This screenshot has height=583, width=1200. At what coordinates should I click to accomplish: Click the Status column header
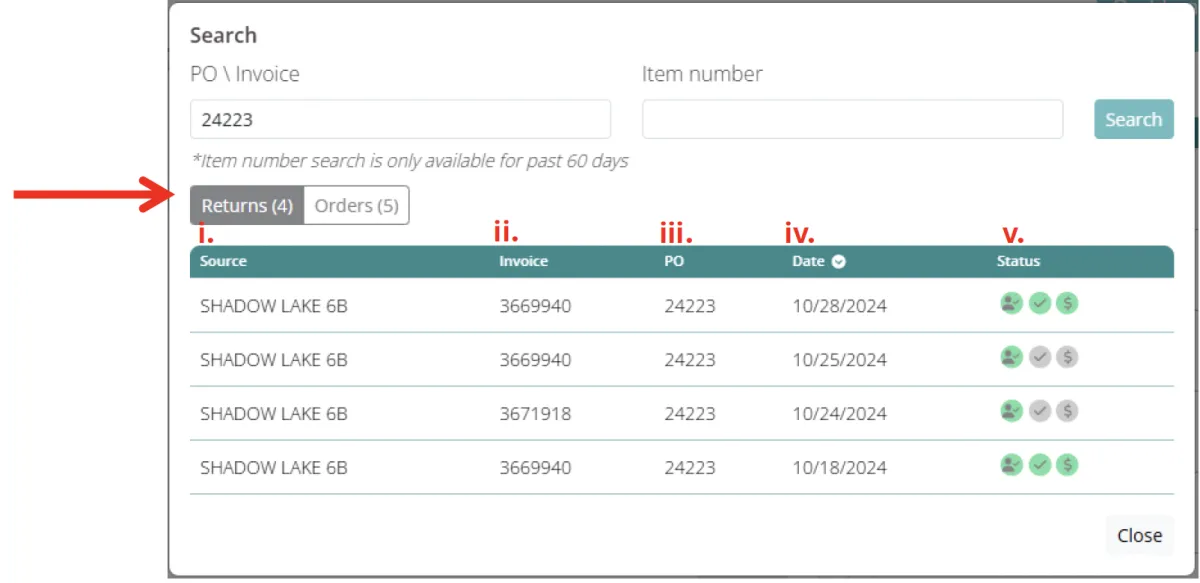tap(1018, 261)
